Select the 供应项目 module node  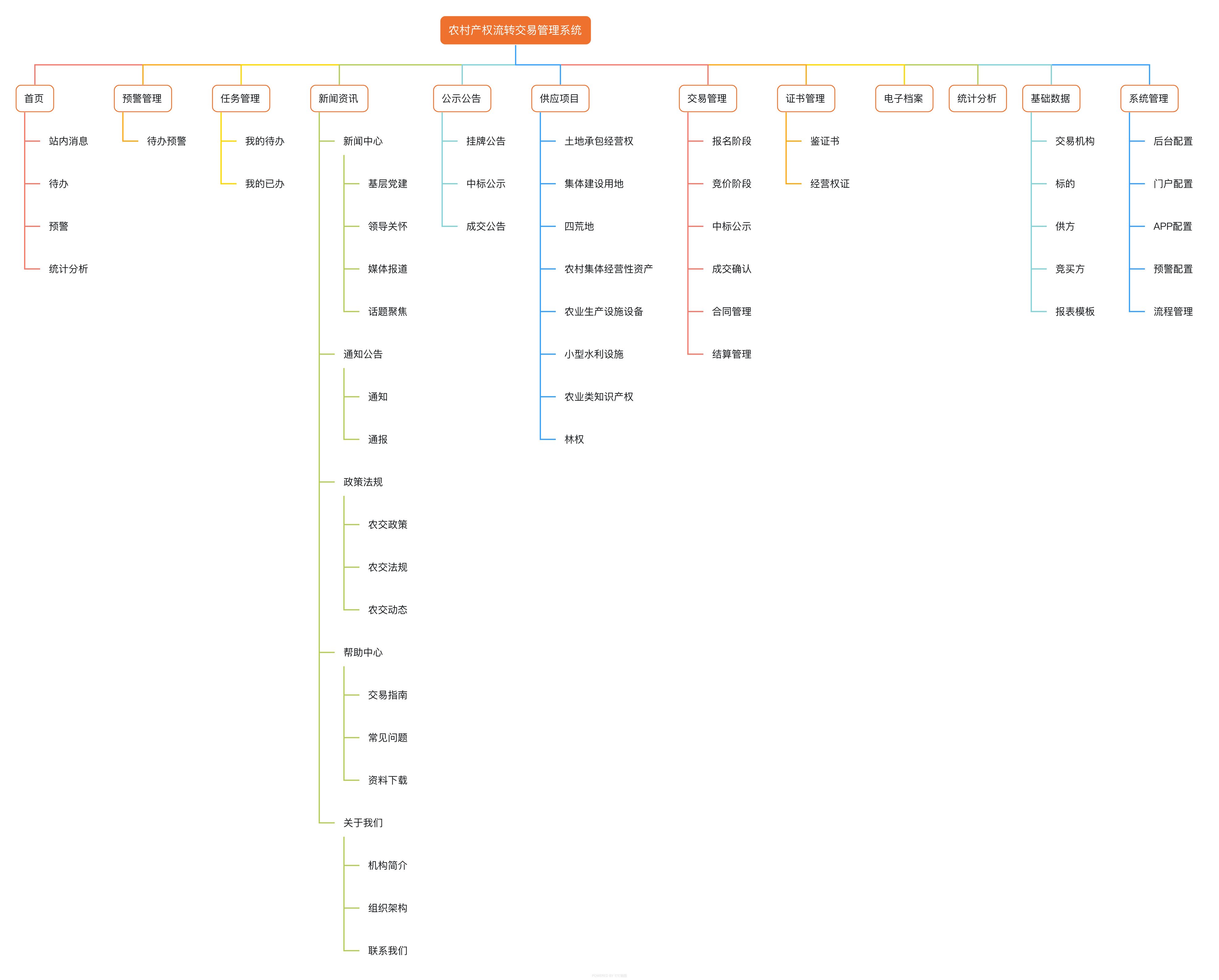(560, 98)
